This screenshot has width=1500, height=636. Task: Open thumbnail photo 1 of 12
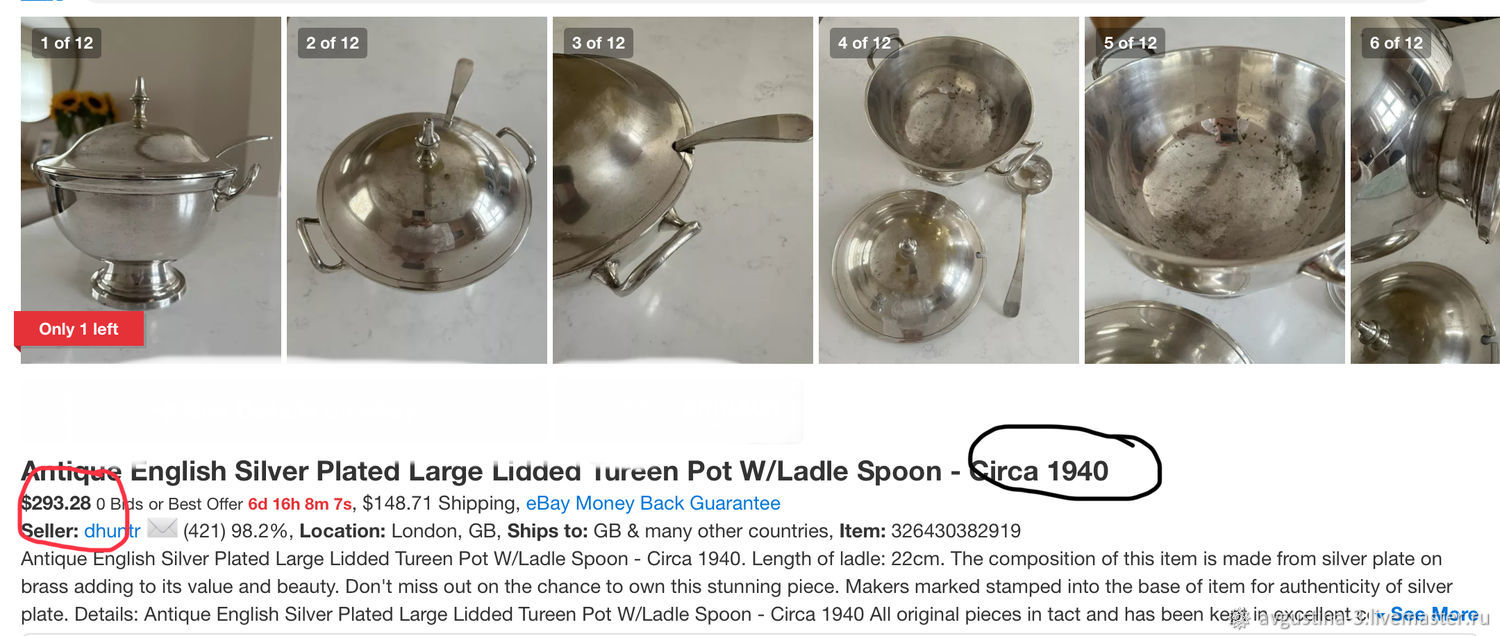click(151, 189)
